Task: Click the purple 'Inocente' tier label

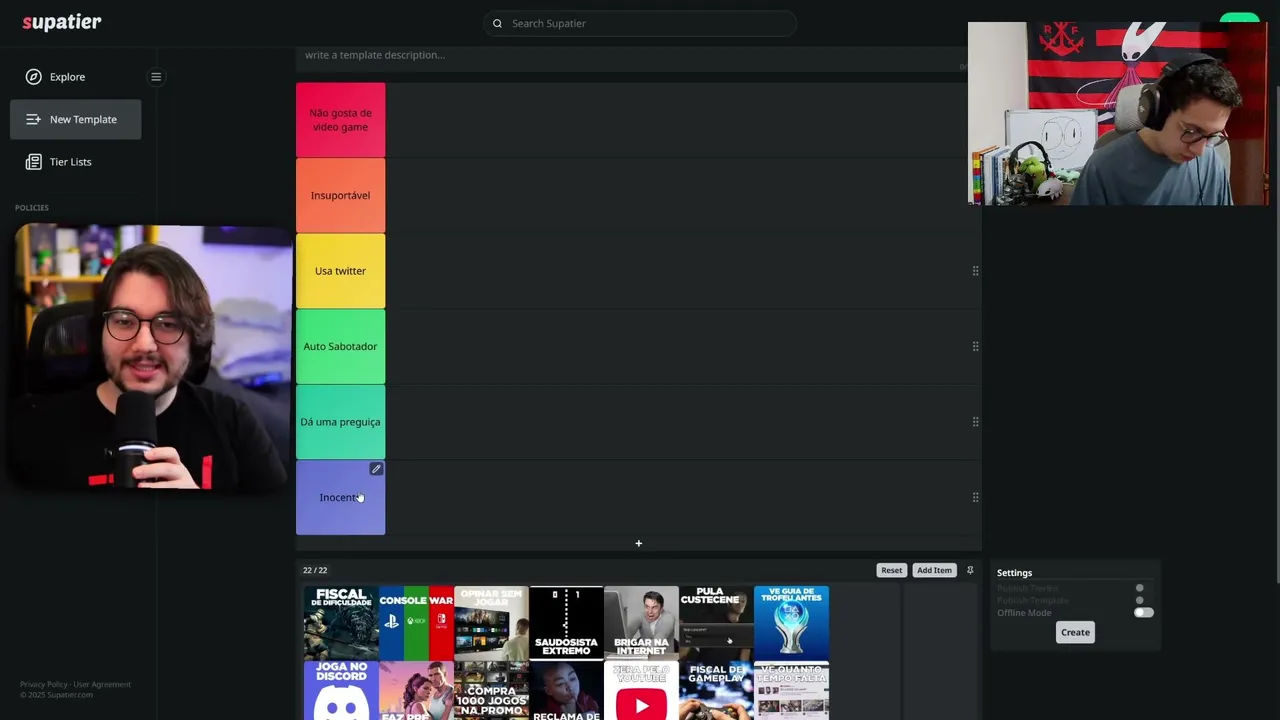Action: pos(340,497)
